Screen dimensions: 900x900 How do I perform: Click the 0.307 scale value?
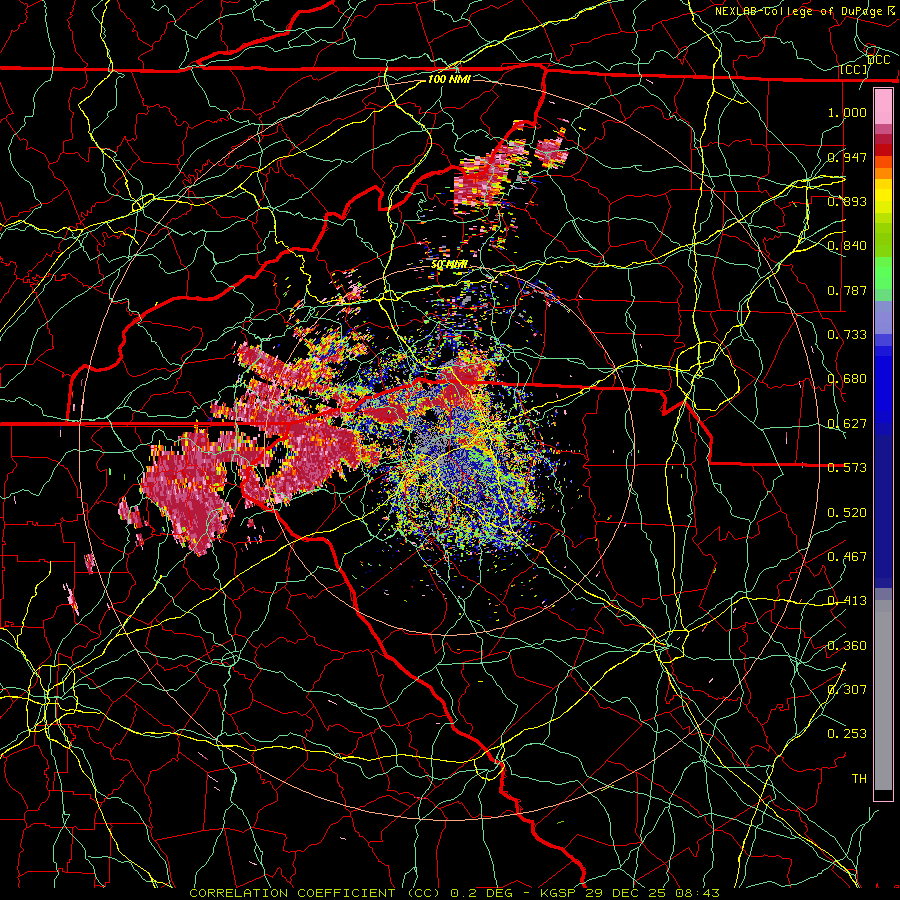(x=847, y=690)
